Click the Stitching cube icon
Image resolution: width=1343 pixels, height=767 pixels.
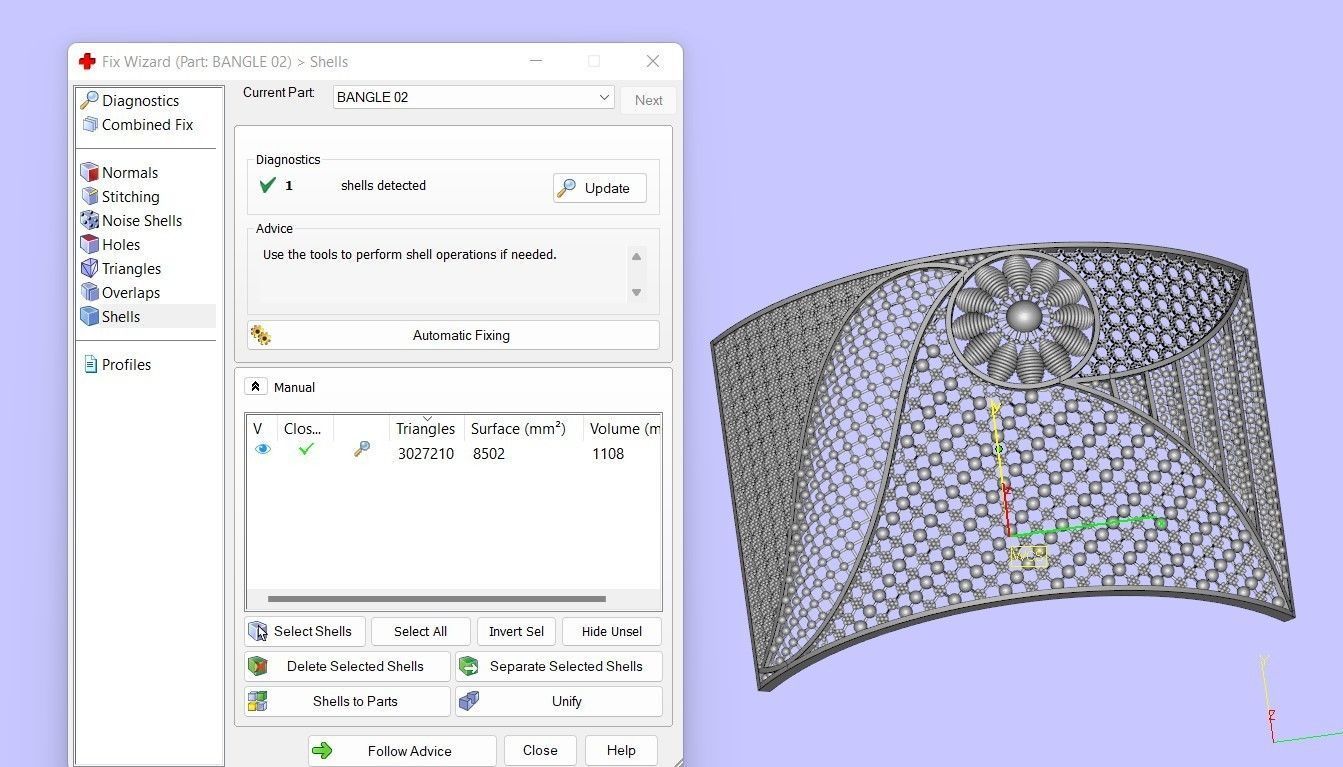pyautogui.click(x=90, y=197)
